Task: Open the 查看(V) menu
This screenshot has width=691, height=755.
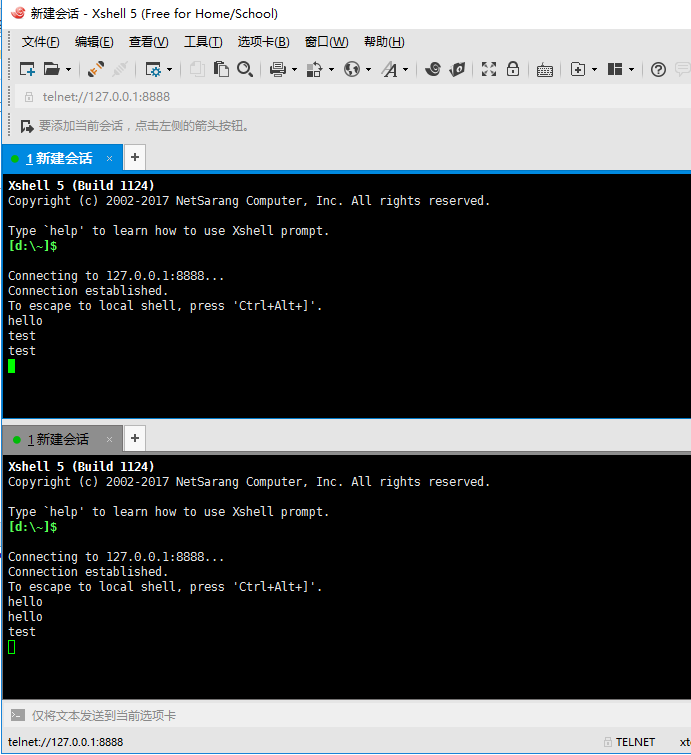Action: pos(148,42)
